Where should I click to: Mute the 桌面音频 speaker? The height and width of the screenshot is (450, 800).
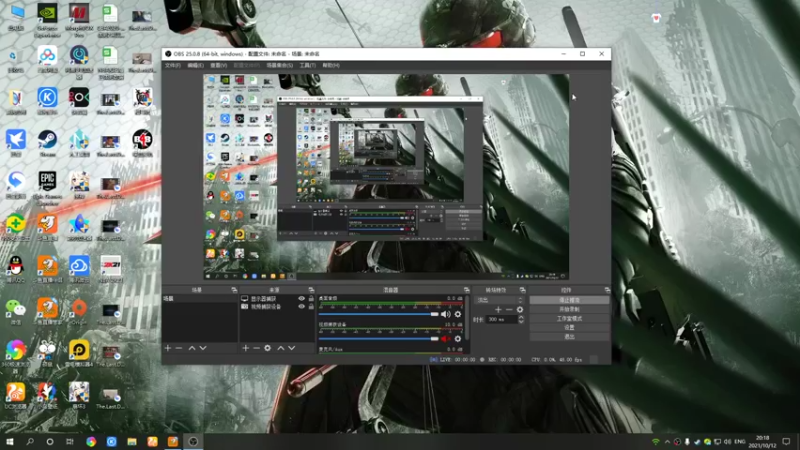pyautogui.click(x=445, y=314)
